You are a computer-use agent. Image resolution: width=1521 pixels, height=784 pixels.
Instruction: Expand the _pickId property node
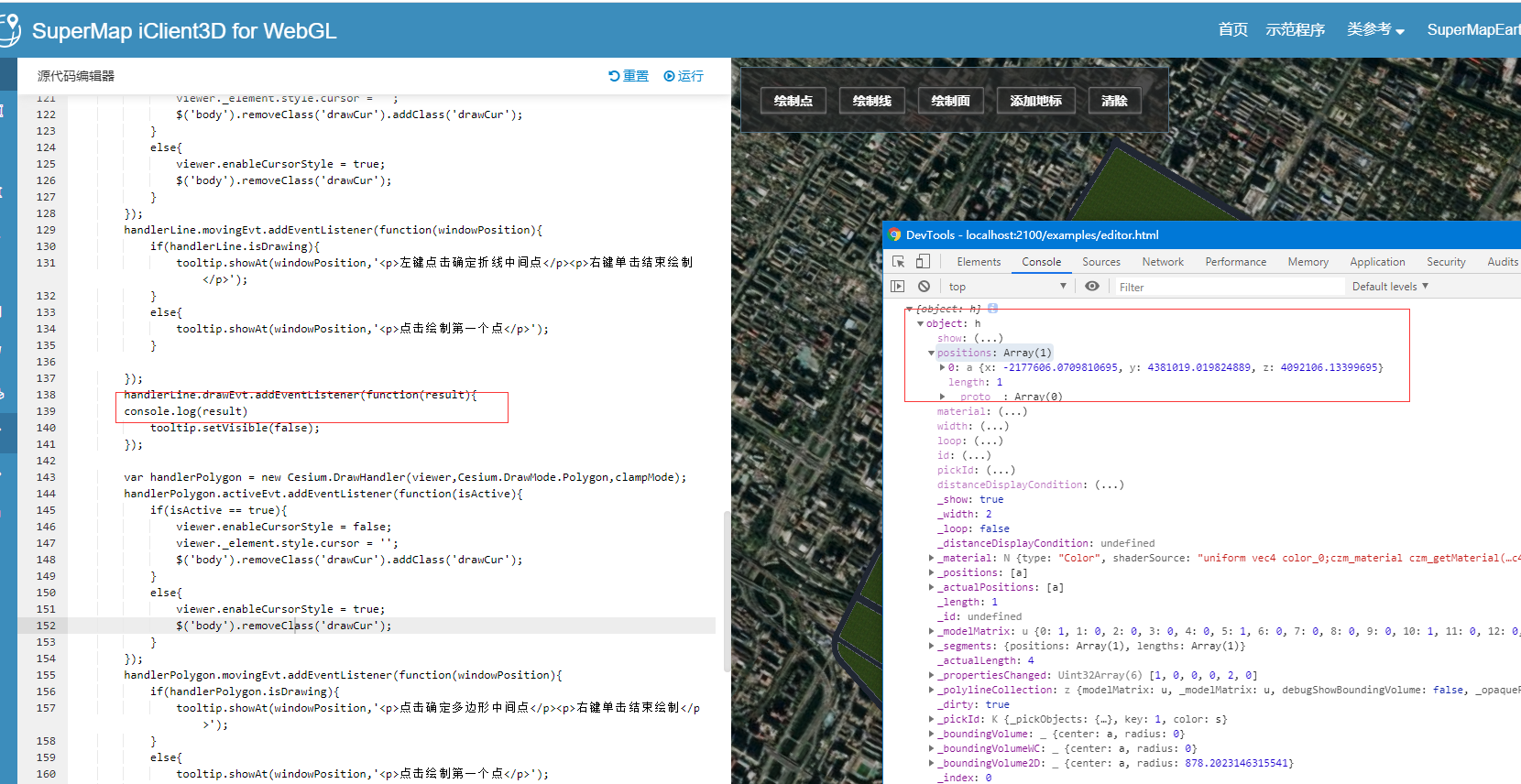tap(931, 719)
